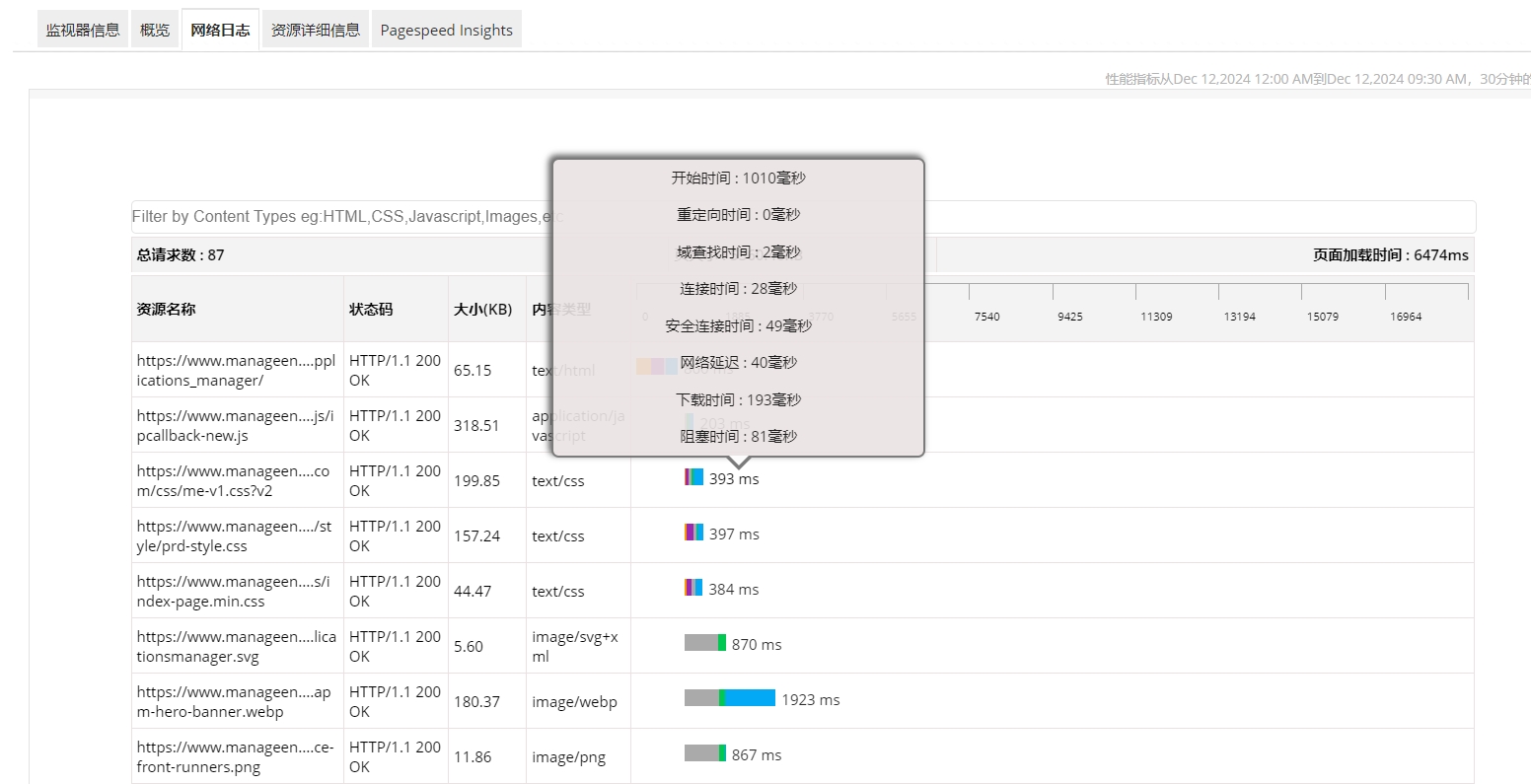Screen dimensions: 1531x784
Task: Open the 资源详细信息 tab
Action: [x=316, y=30]
